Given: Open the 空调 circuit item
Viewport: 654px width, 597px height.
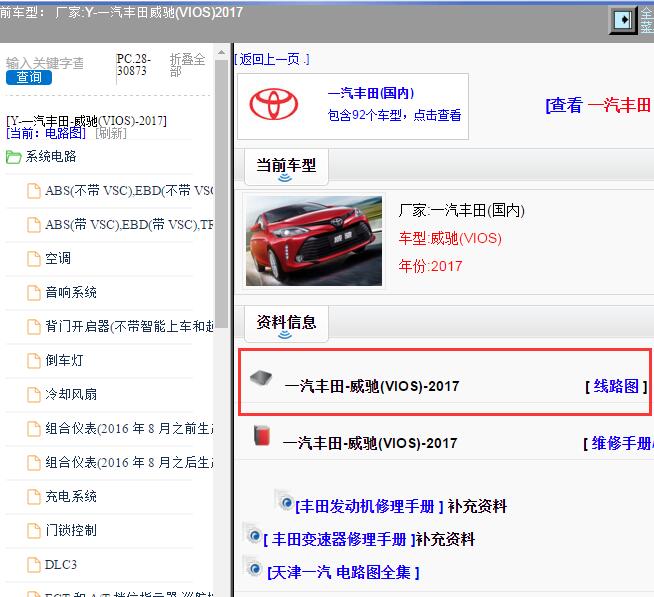Looking at the screenshot, I should [58, 259].
